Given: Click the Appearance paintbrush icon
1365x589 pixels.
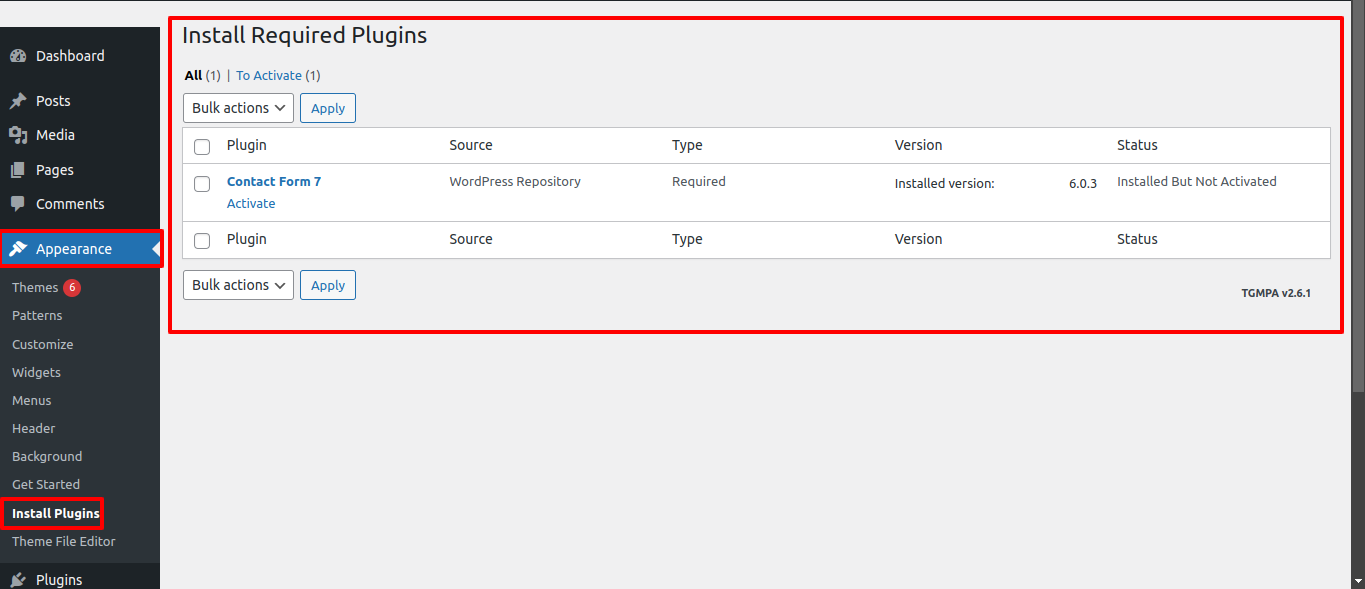Looking at the screenshot, I should tap(18, 249).
